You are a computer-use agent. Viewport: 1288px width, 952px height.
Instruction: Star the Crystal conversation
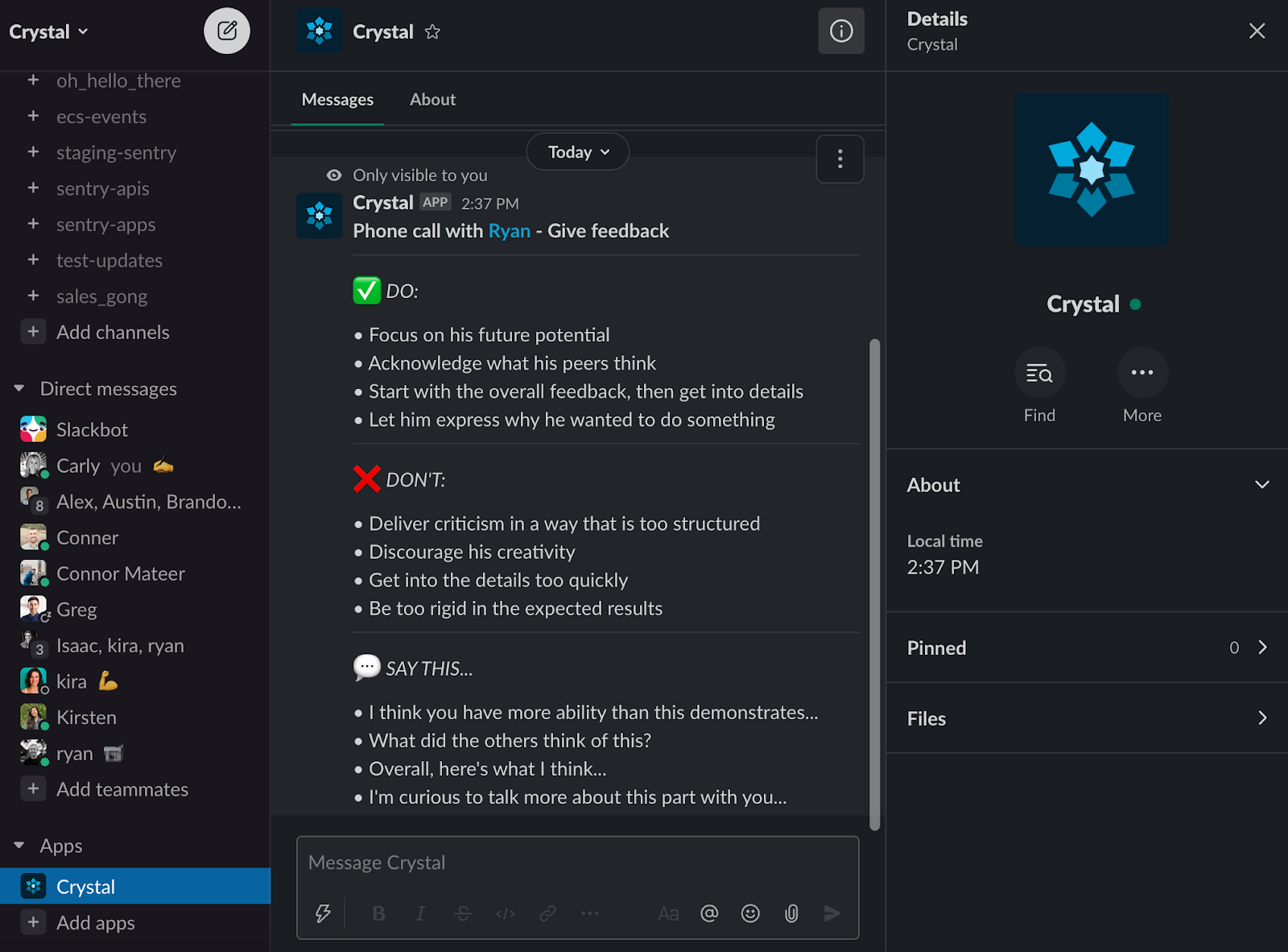[x=432, y=32]
